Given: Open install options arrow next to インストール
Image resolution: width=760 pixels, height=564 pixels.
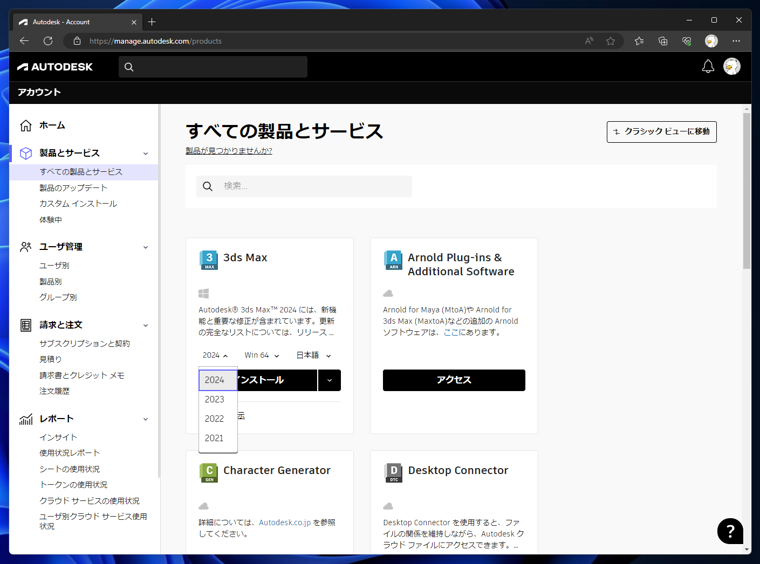Looking at the screenshot, I should [330, 380].
